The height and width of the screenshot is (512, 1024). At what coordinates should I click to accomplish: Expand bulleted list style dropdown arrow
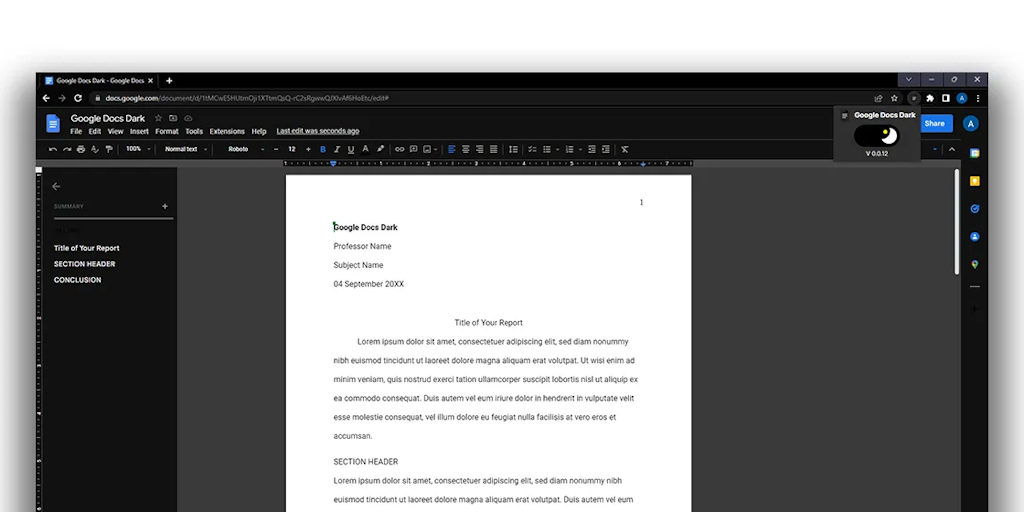coord(557,149)
